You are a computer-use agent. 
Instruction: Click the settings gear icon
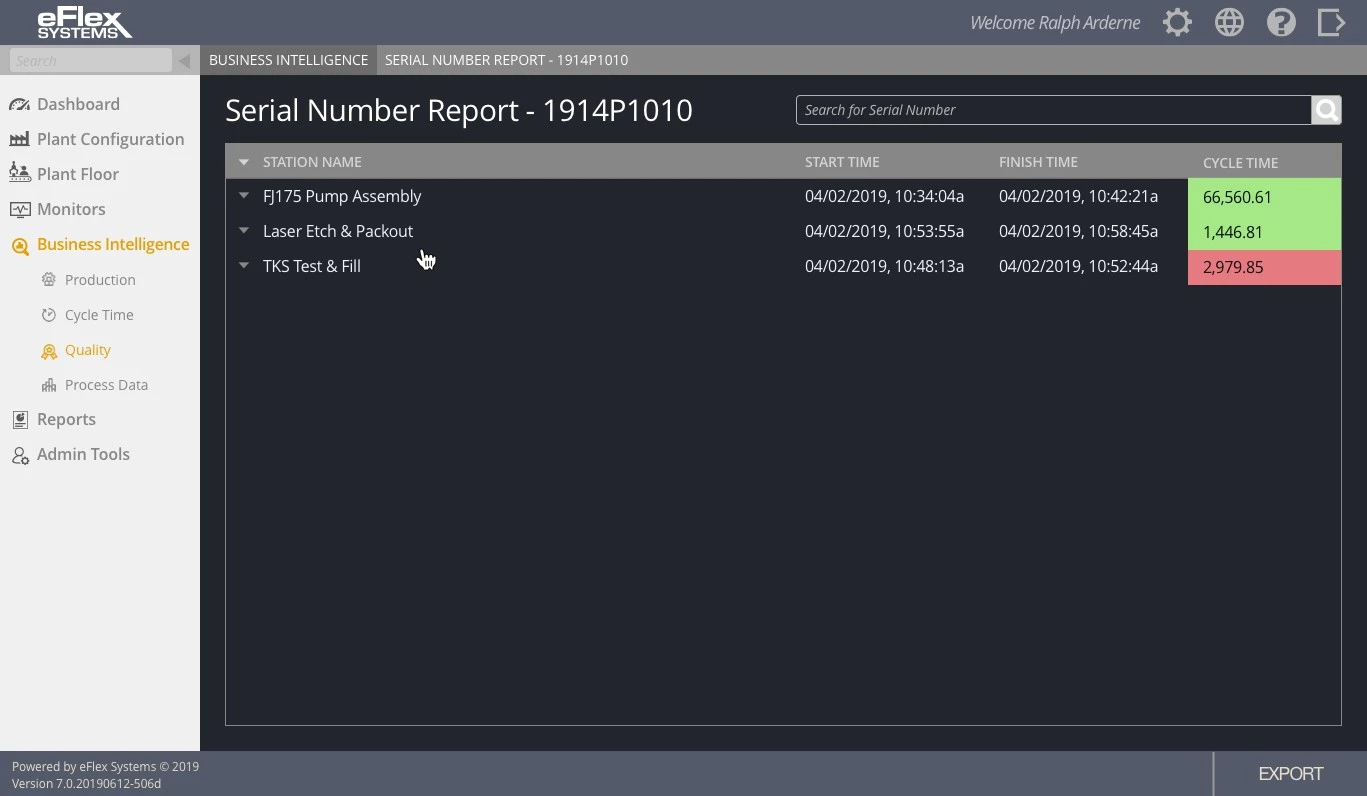(x=1177, y=23)
